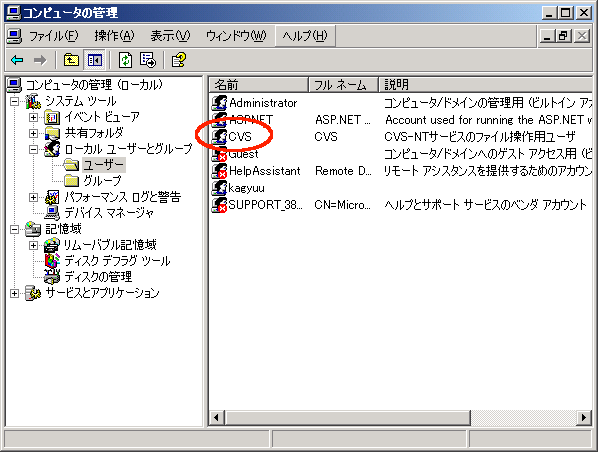Click the ASP.NET full name cell
598x452 pixels.
pyautogui.click(x=342, y=120)
